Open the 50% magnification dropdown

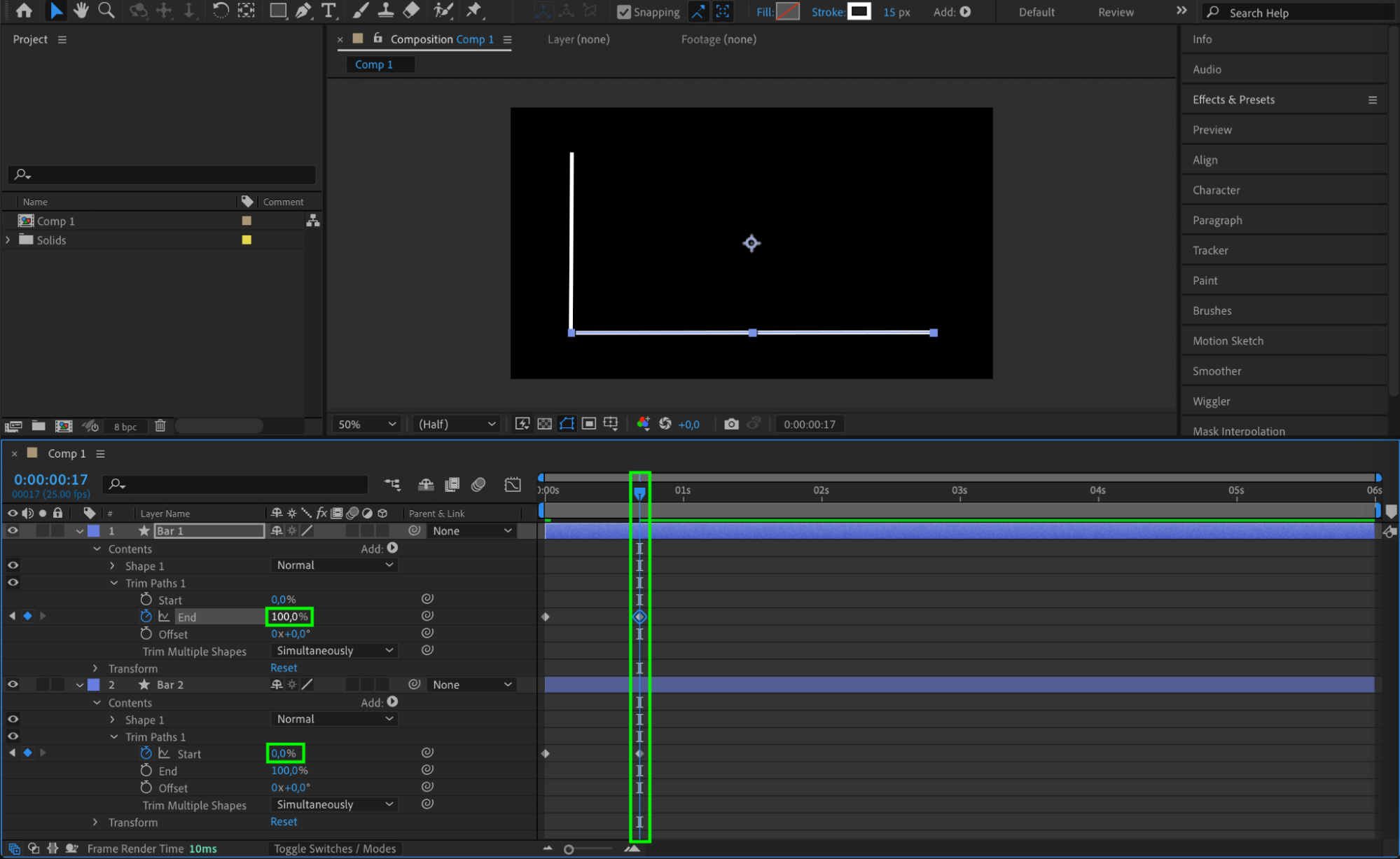coord(367,424)
